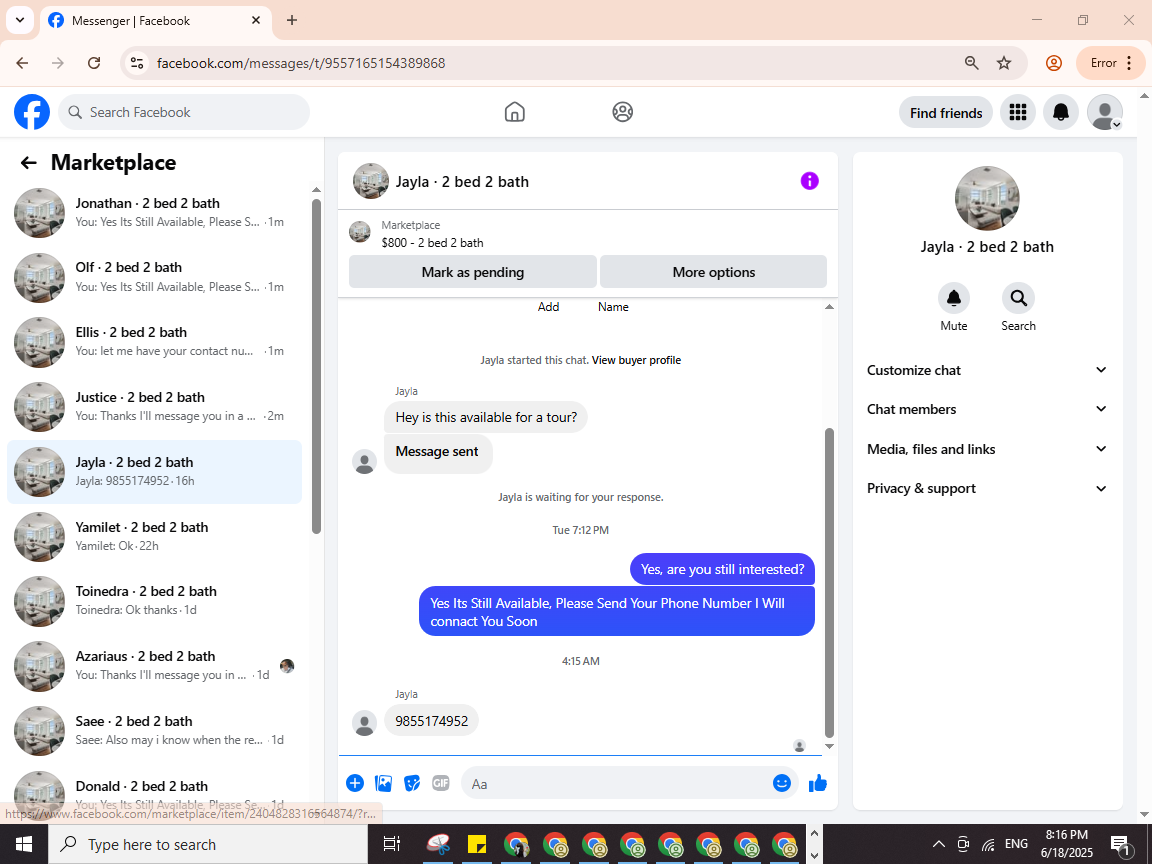Click Find friends
1152x864 pixels.
click(x=946, y=112)
